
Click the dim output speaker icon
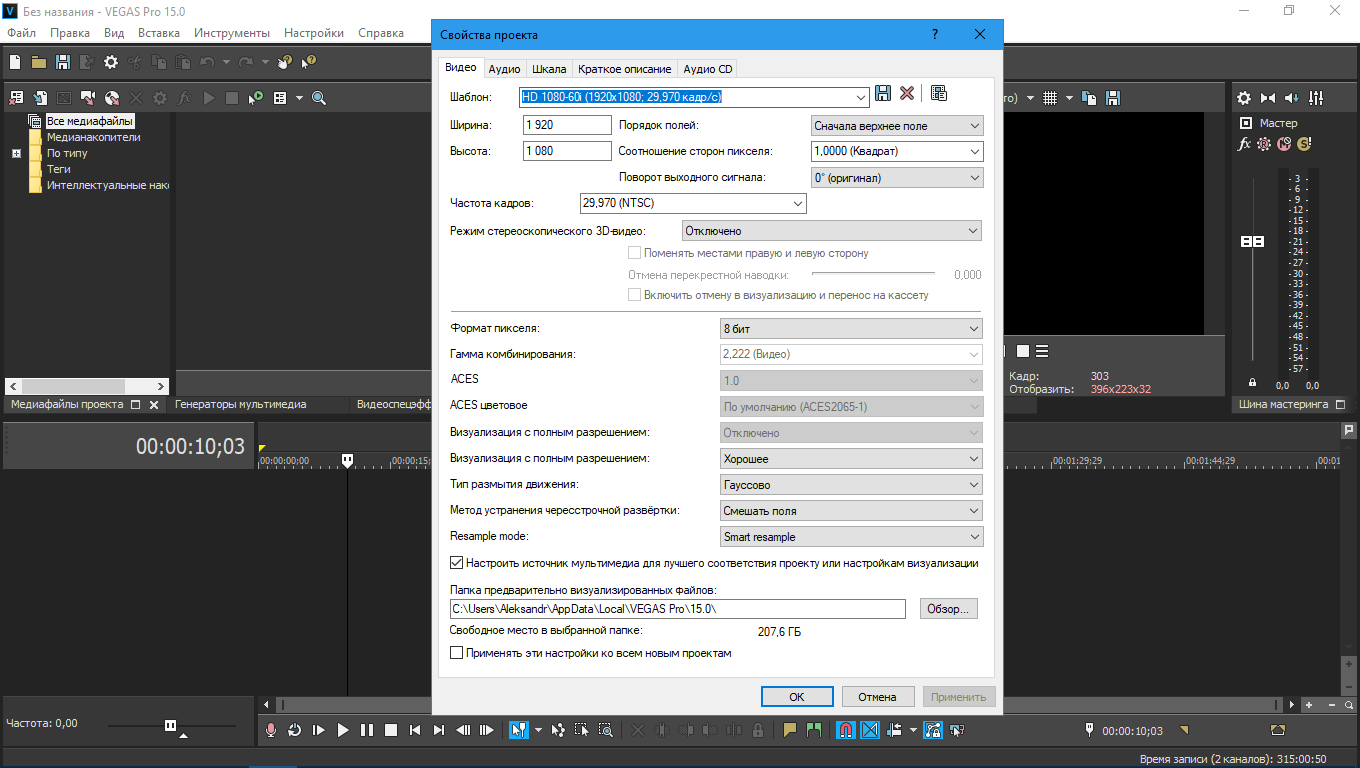coord(1292,98)
